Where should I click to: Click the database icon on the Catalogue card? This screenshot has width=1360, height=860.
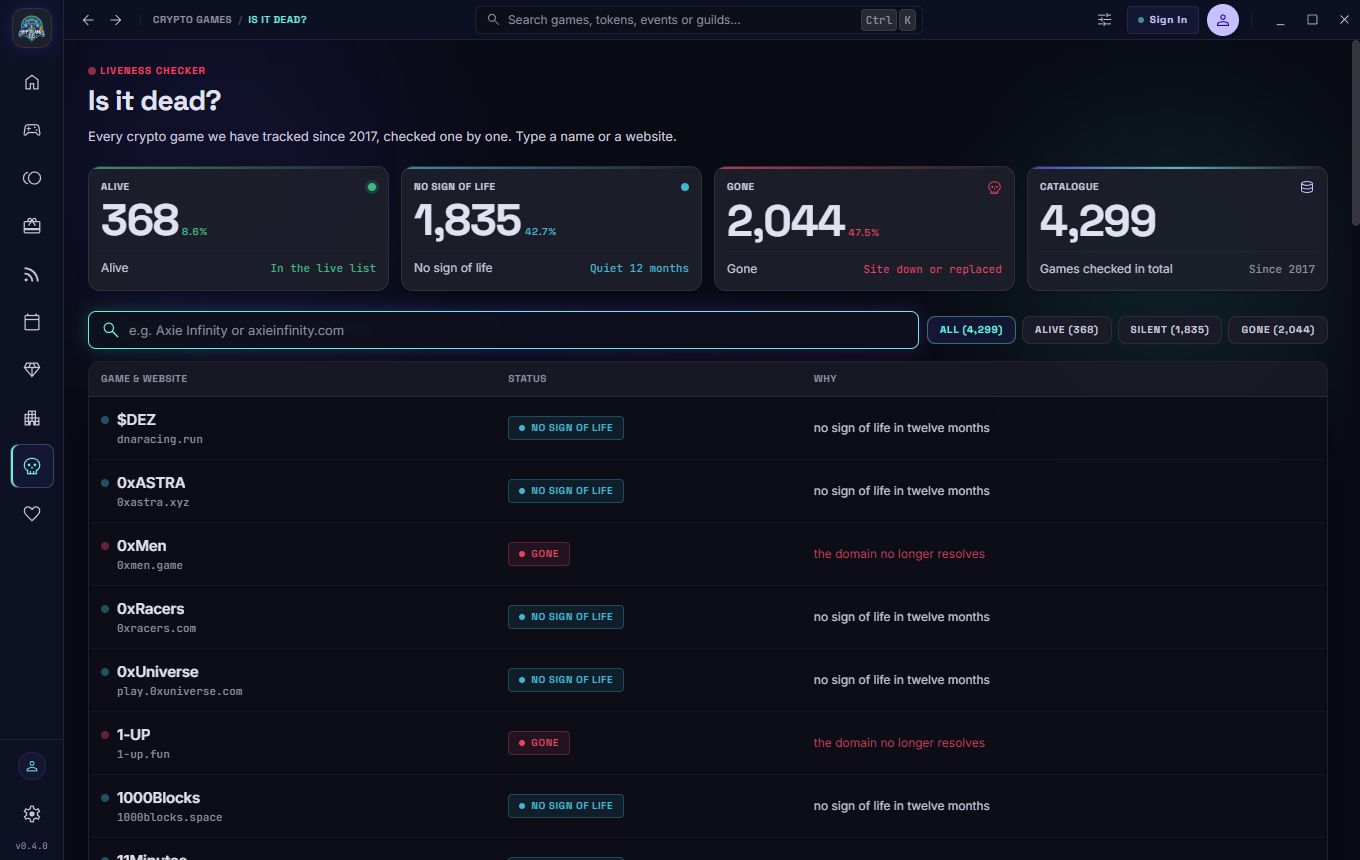(x=1306, y=187)
